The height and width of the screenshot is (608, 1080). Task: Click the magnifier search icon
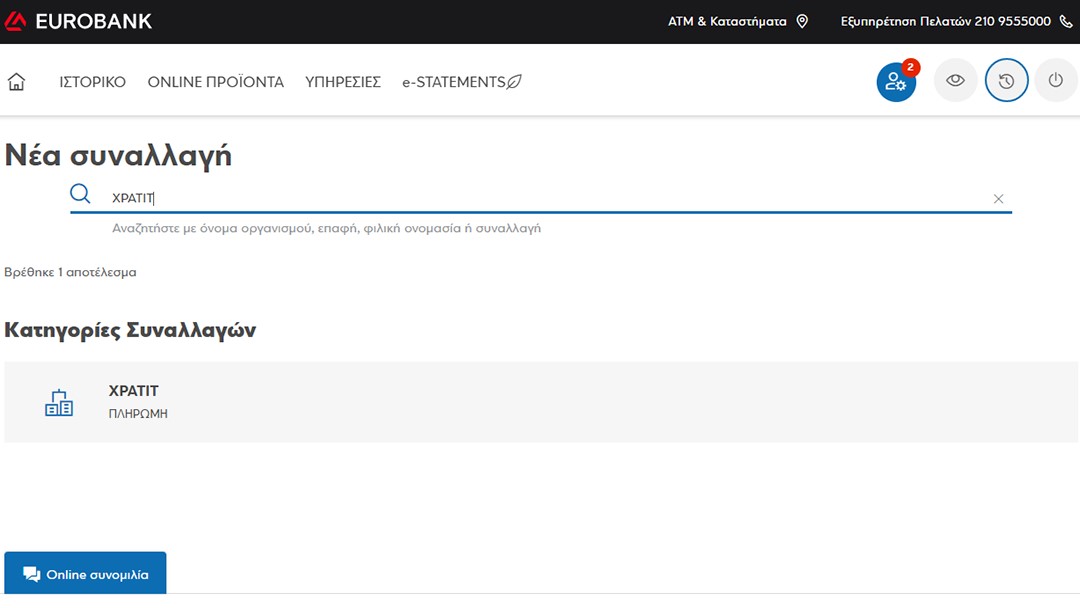[x=81, y=194]
